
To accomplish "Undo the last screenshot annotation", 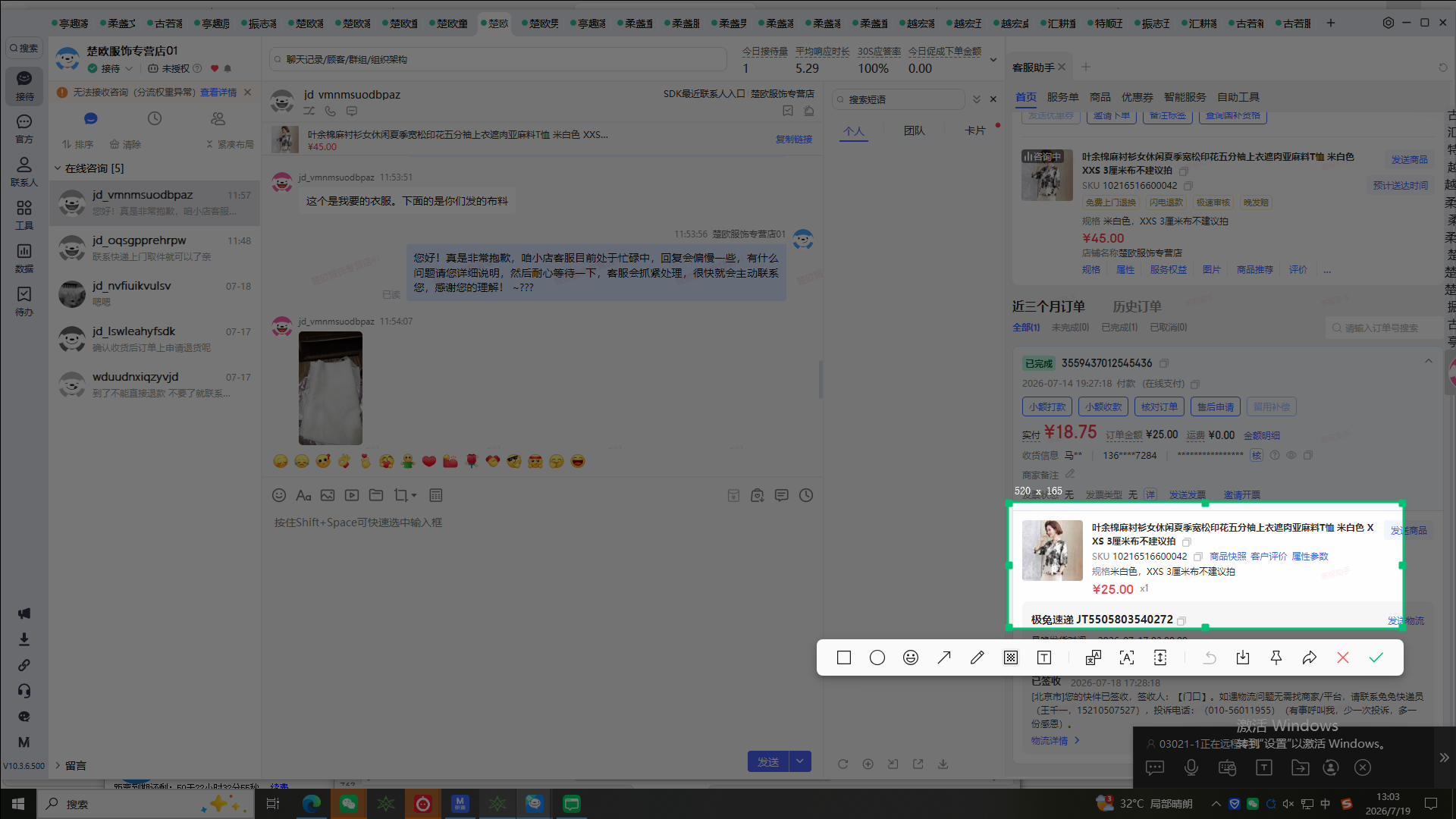I will pyautogui.click(x=1210, y=657).
